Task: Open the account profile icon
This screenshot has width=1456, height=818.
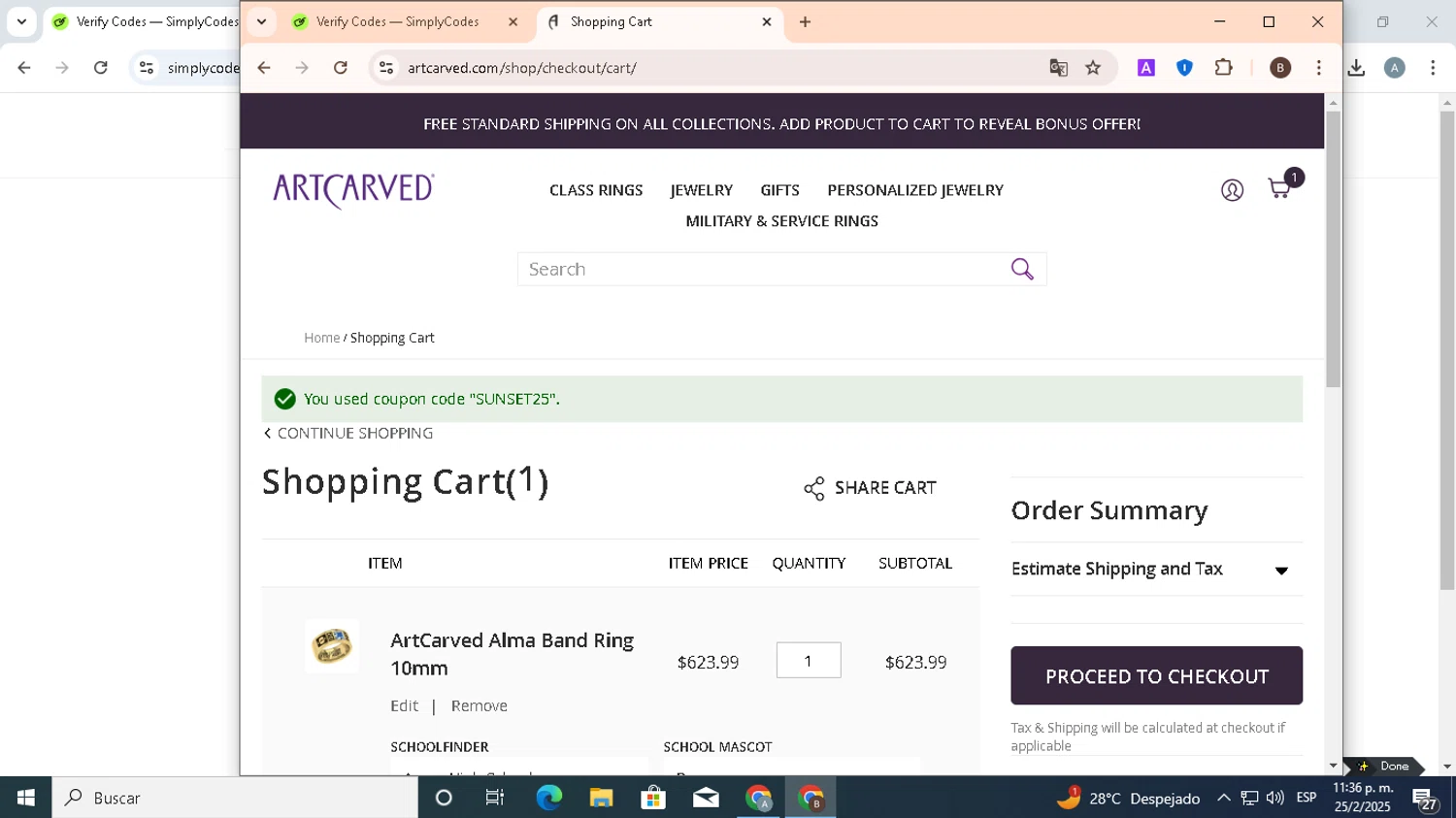Action: click(1232, 190)
